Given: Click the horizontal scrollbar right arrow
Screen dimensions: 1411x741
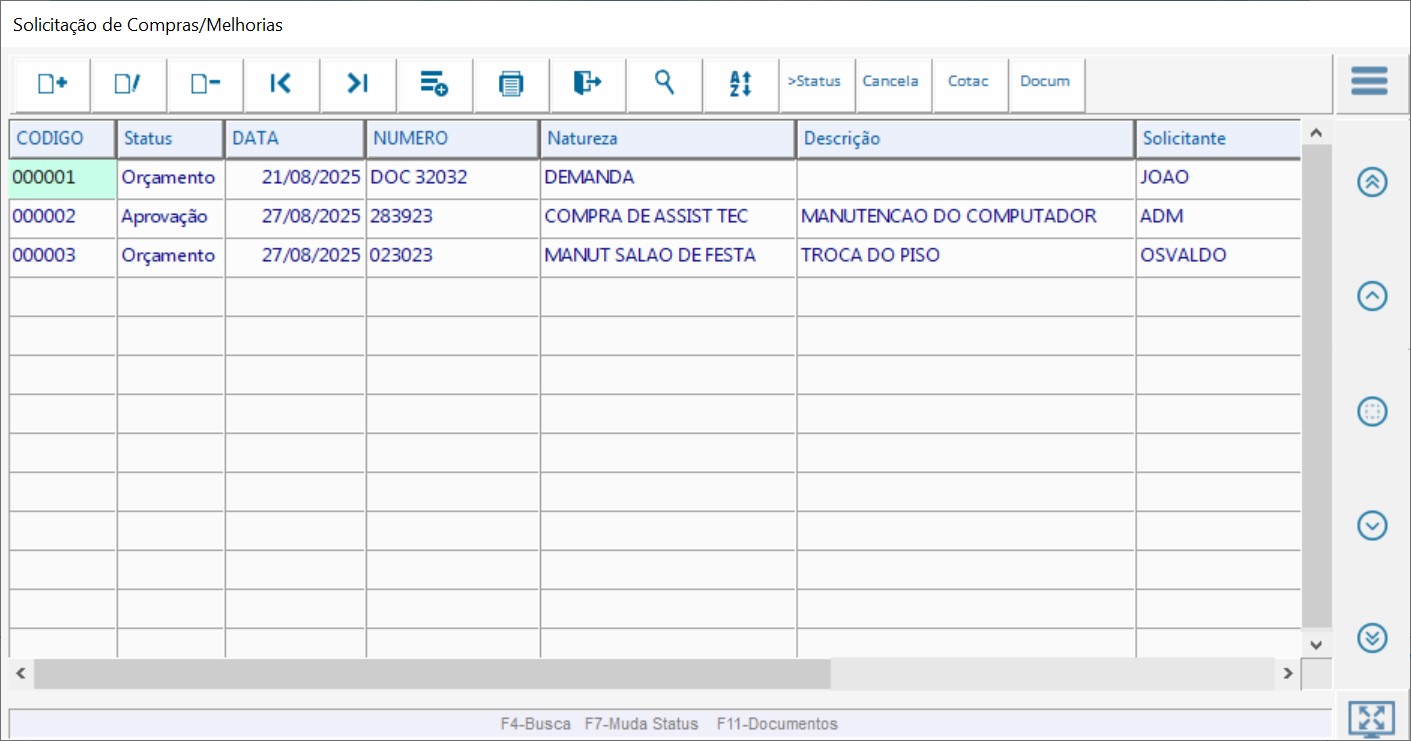Looking at the screenshot, I should 1288,674.
